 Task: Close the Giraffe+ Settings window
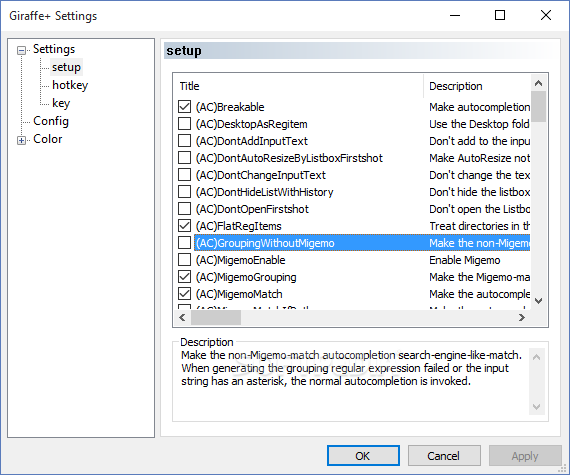546,15
